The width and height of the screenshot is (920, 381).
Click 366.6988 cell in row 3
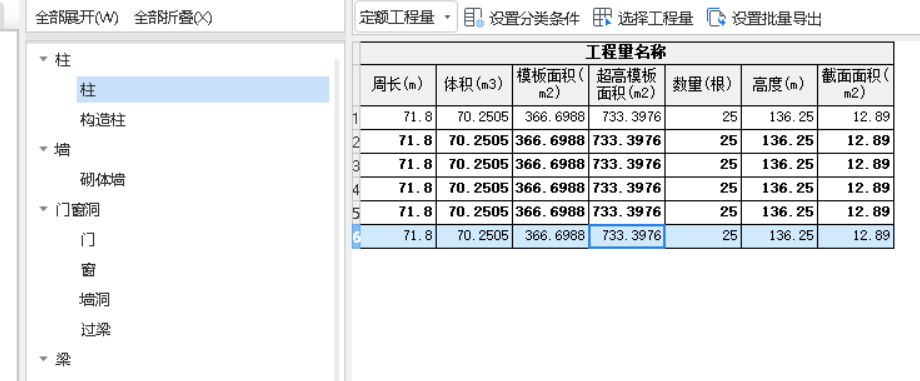(550, 165)
